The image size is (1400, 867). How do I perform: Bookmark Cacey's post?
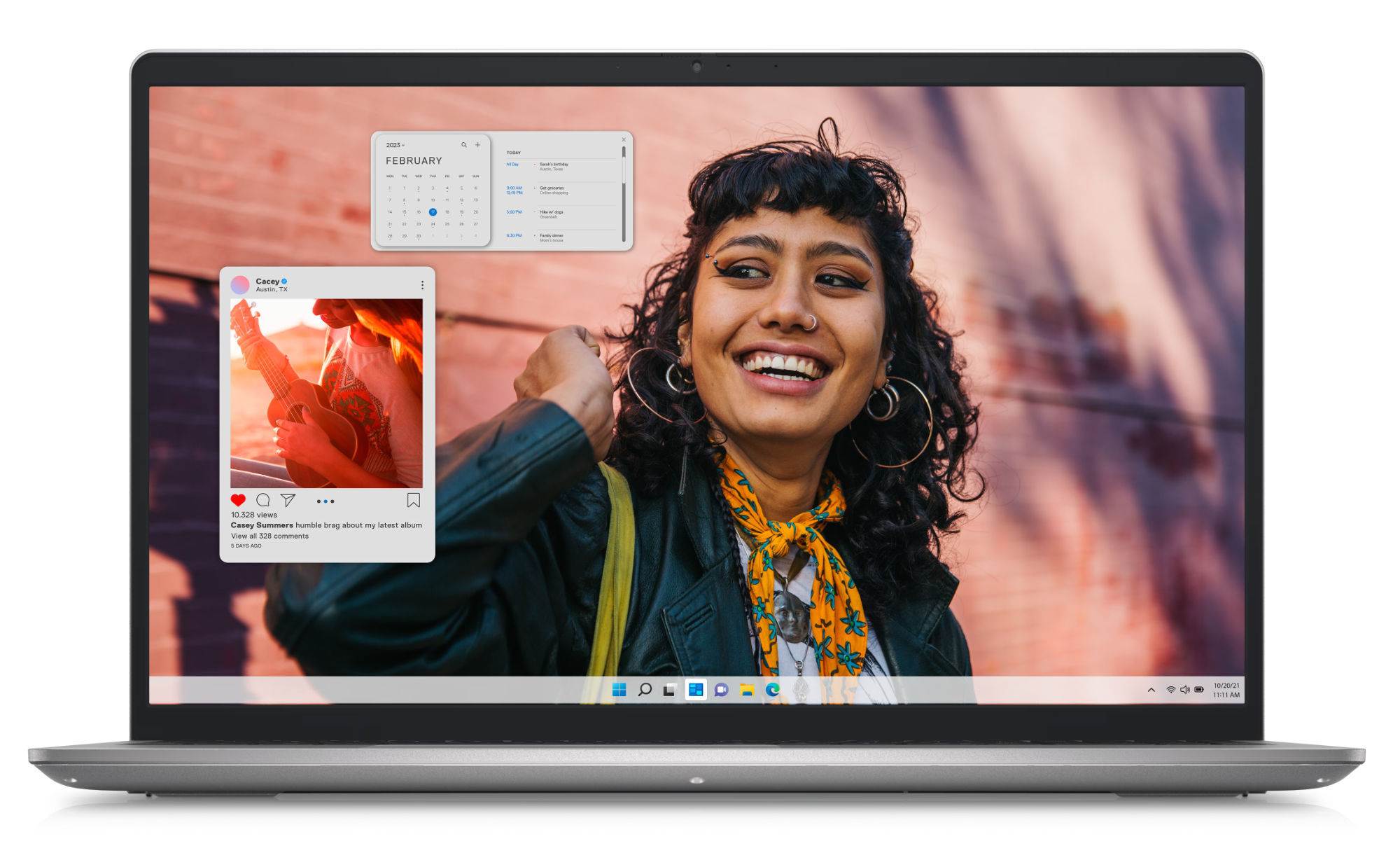[414, 500]
